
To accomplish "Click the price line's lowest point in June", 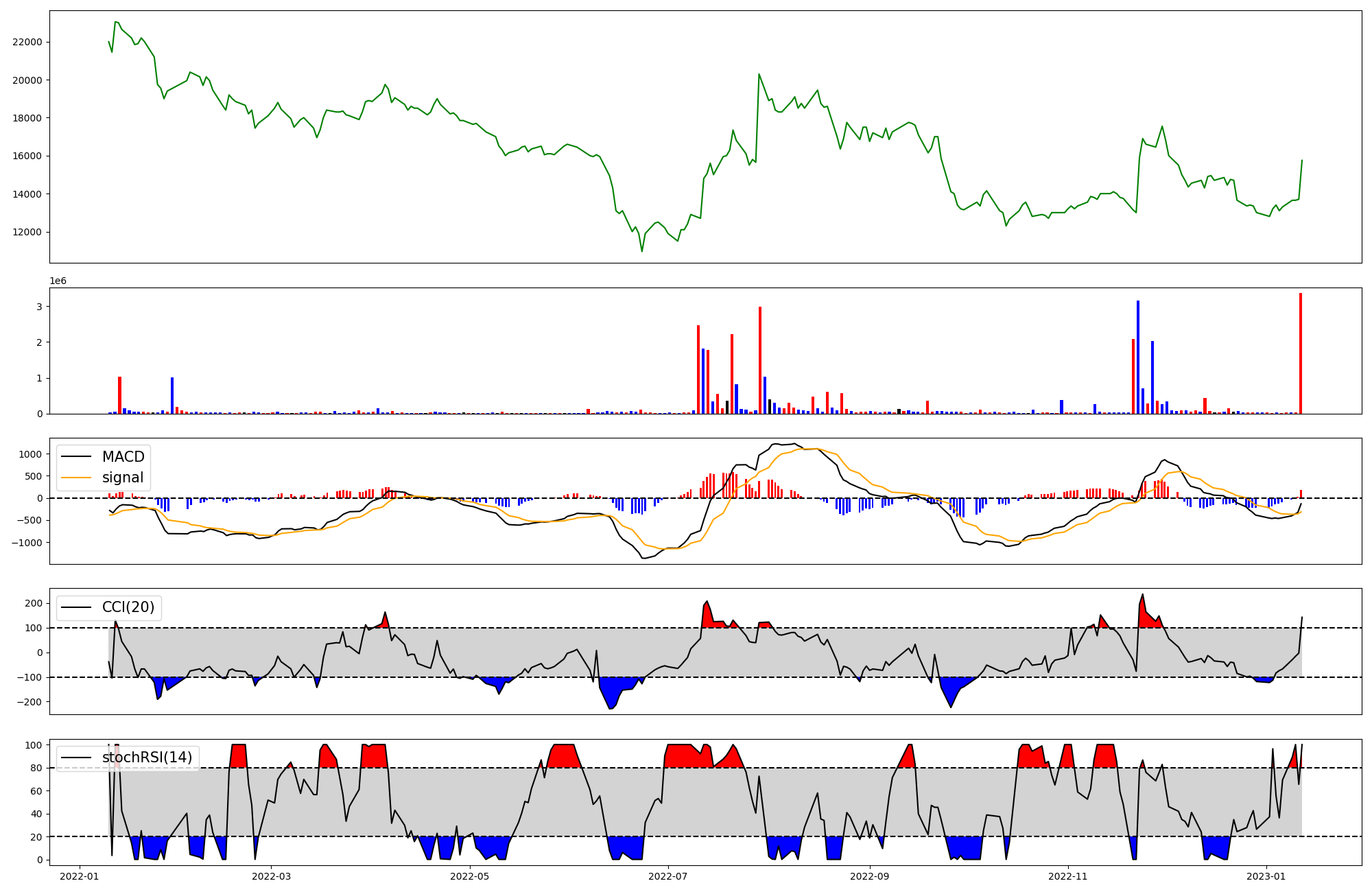I will tap(642, 251).
